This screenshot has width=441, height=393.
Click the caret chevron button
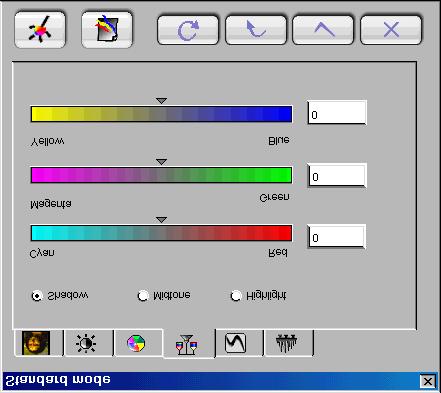[323, 30]
